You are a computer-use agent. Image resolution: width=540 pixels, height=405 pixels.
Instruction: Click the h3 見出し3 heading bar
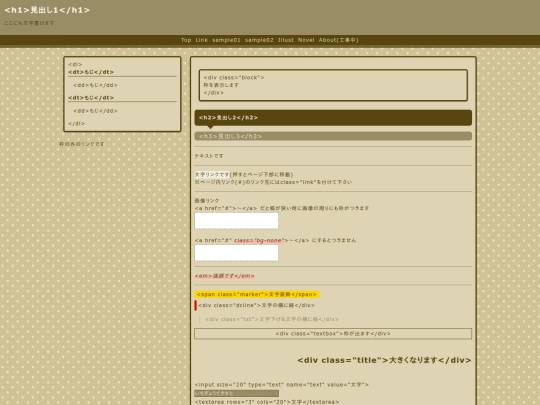point(333,136)
